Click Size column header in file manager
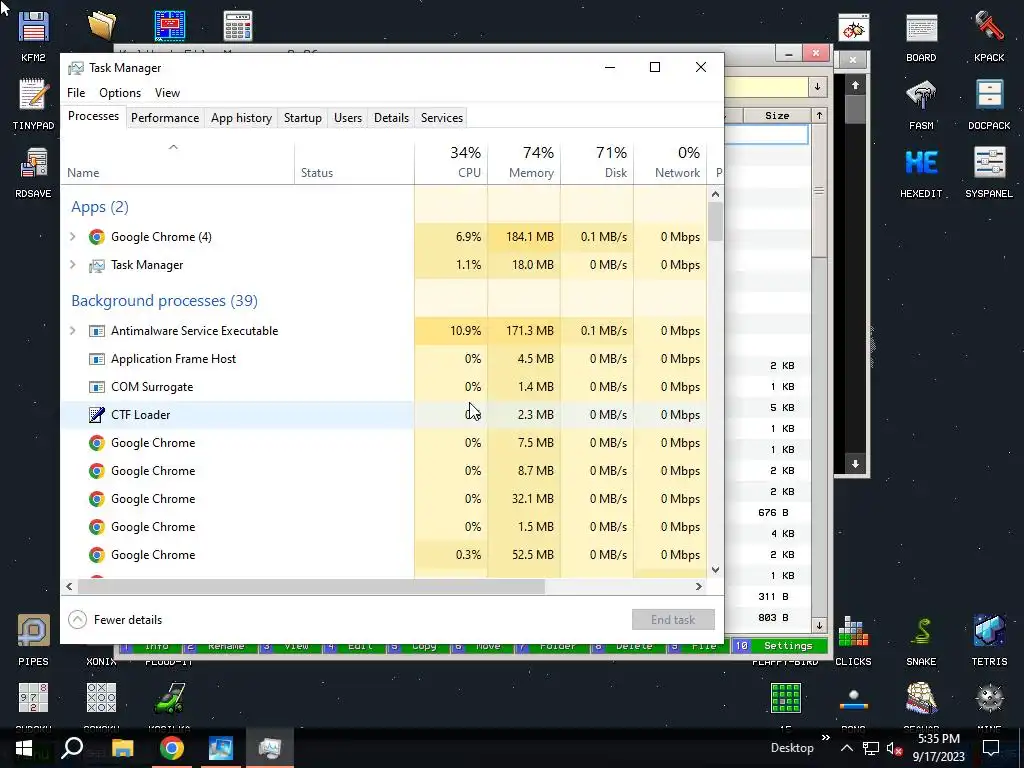Screen dimensions: 1024x768 point(777,116)
